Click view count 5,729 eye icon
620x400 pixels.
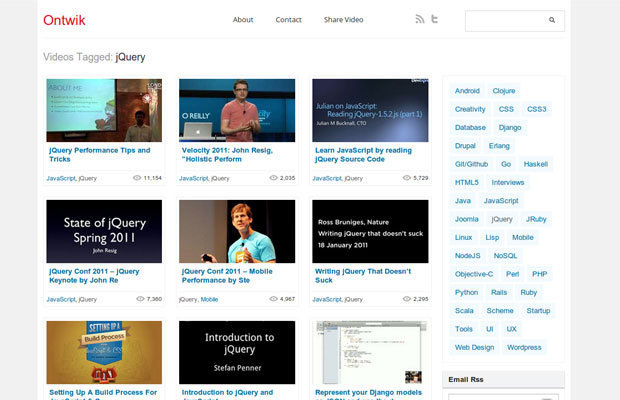406,178
